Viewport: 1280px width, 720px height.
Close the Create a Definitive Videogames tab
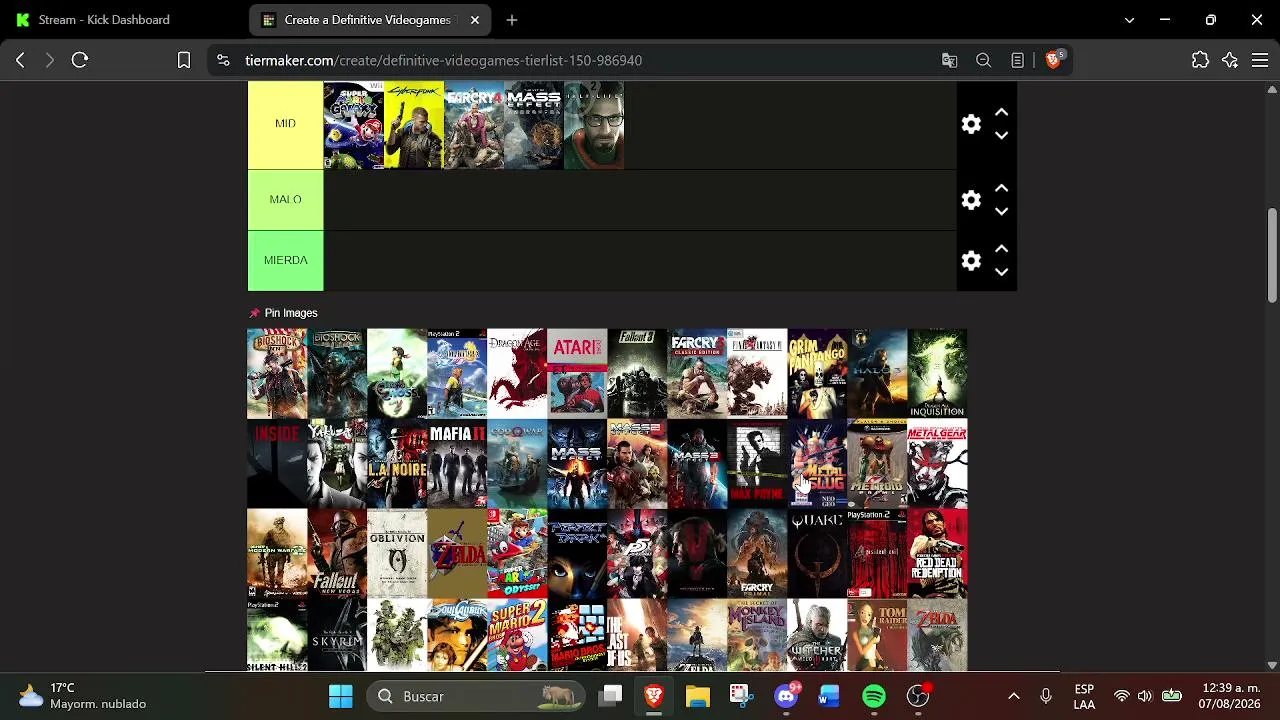coord(475,20)
